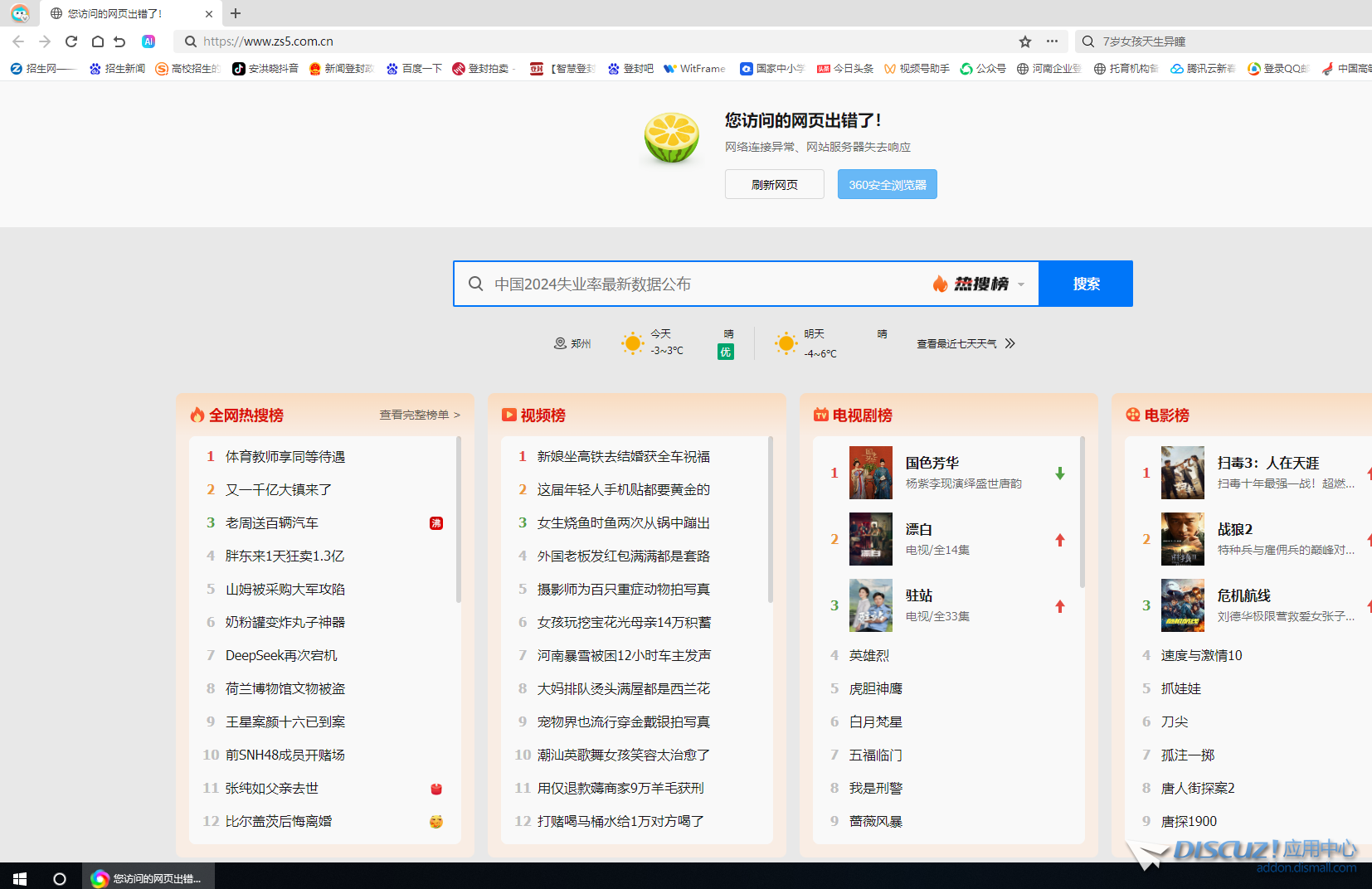Screen dimensions: 1372x889
Task: Click the hot search input field
Action: click(705, 284)
